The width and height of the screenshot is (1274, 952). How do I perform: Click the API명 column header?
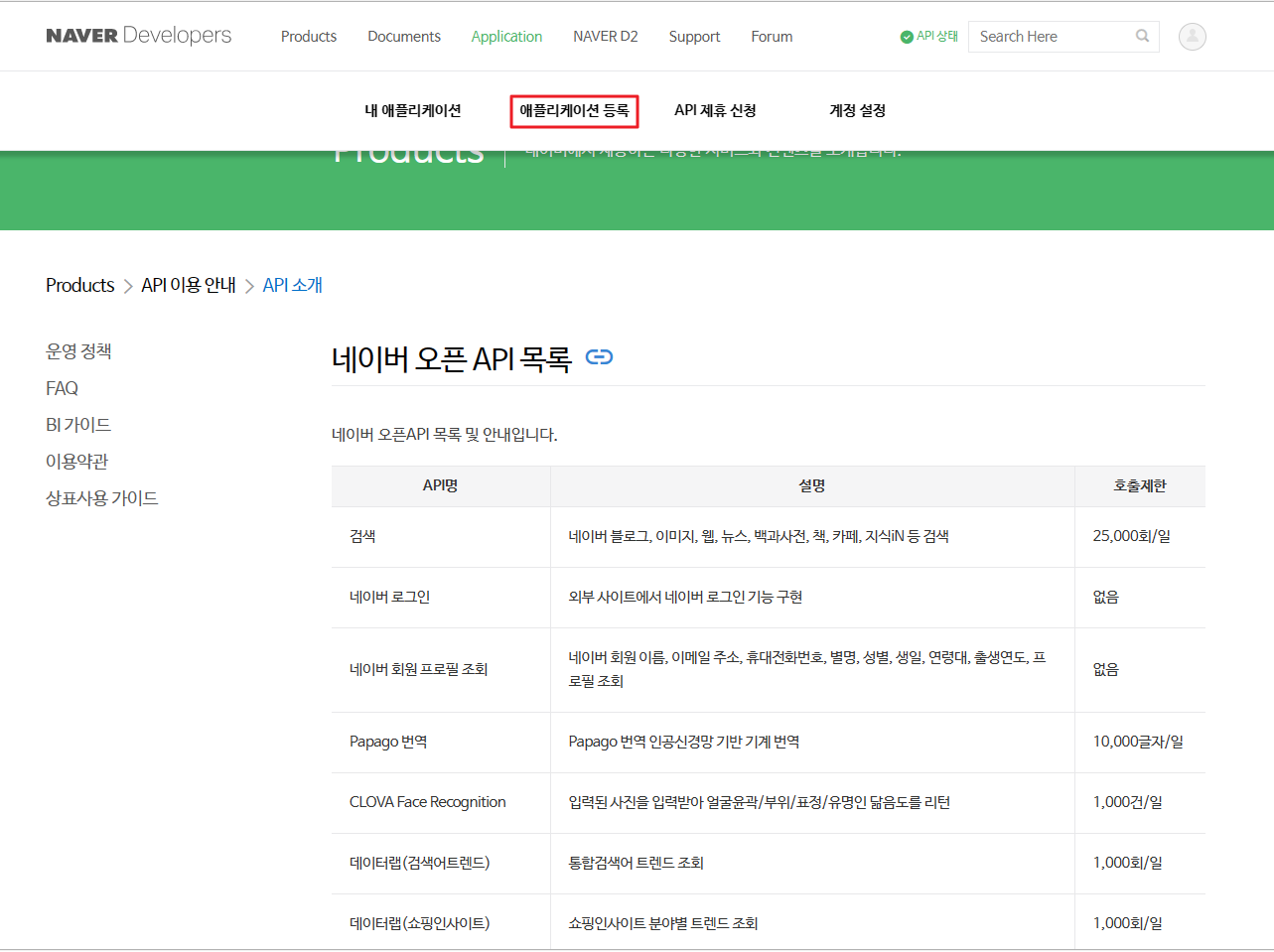pos(441,486)
